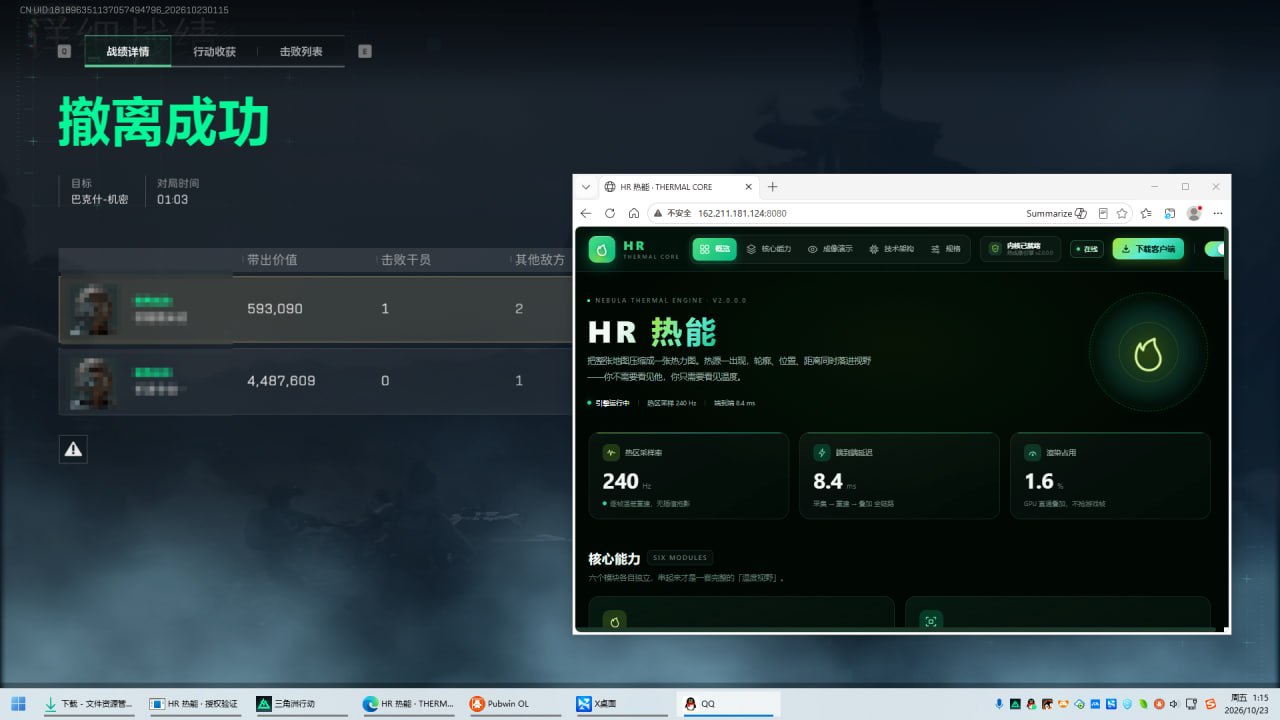Click the microphone tray icon
The width and height of the screenshot is (1280, 720).
pos(999,704)
